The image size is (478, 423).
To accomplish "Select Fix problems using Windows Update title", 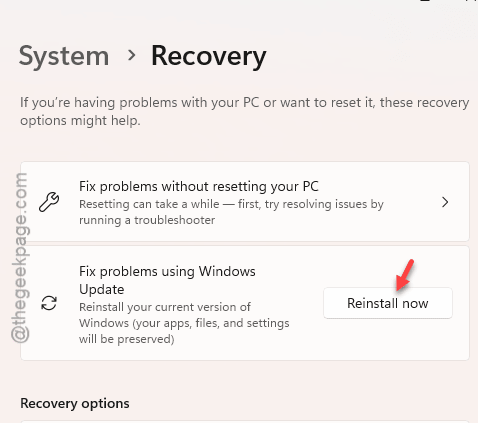I will pyautogui.click(x=167, y=280).
